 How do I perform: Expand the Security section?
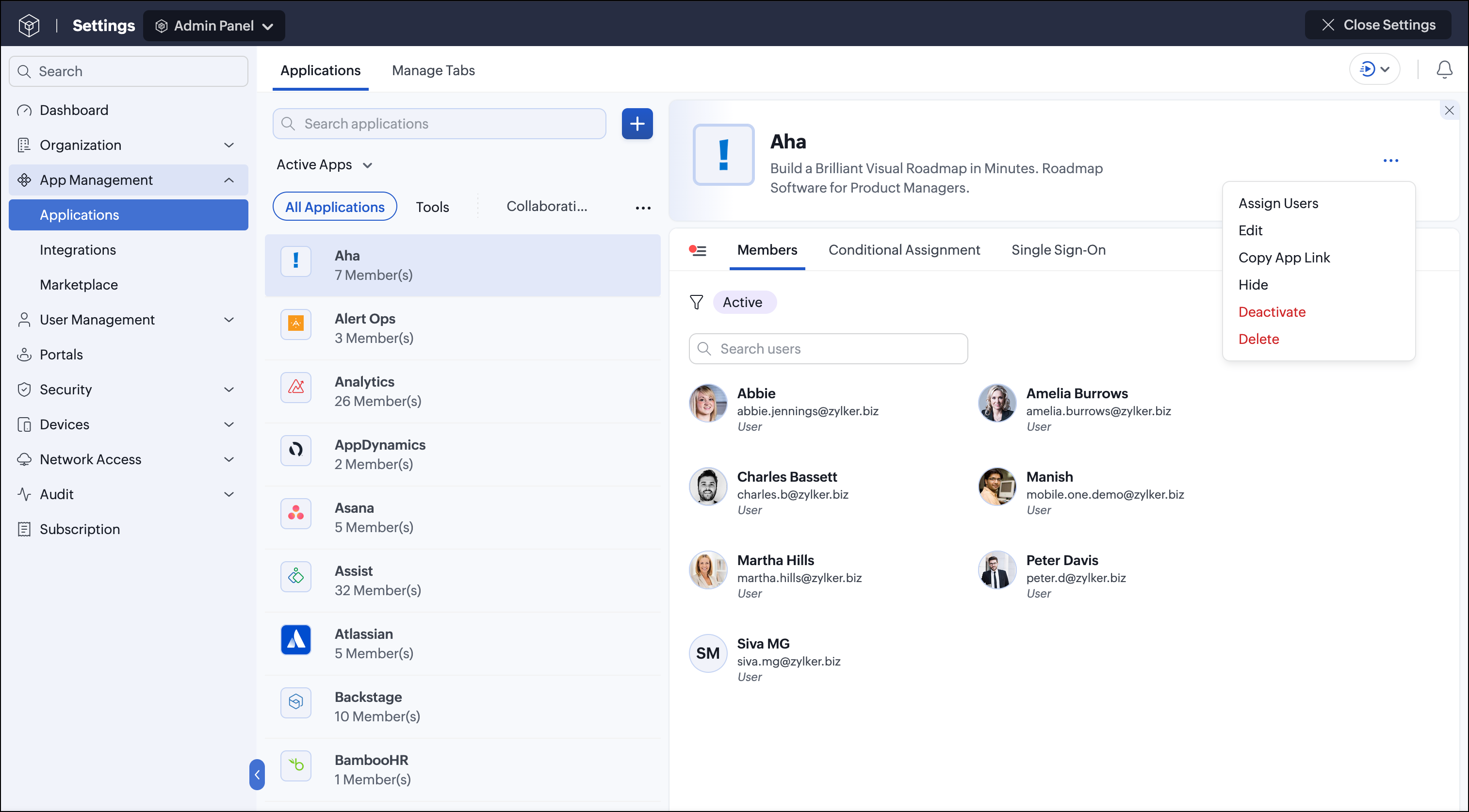pyautogui.click(x=129, y=390)
